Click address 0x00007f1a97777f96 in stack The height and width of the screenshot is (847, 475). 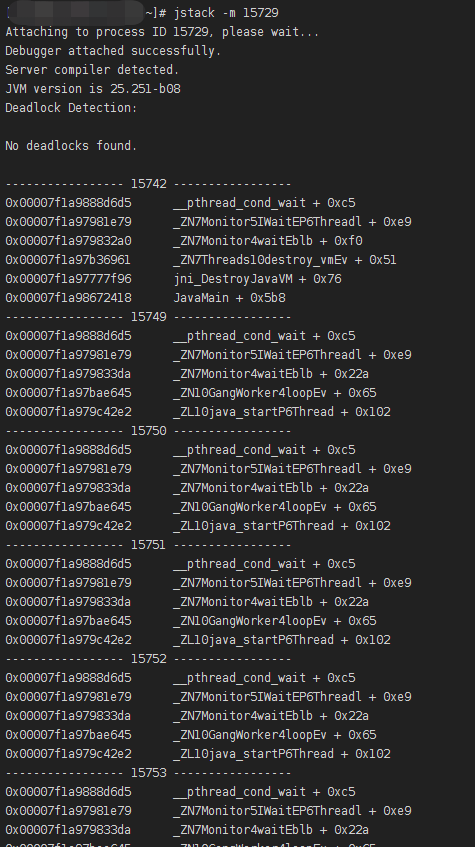[68, 279]
